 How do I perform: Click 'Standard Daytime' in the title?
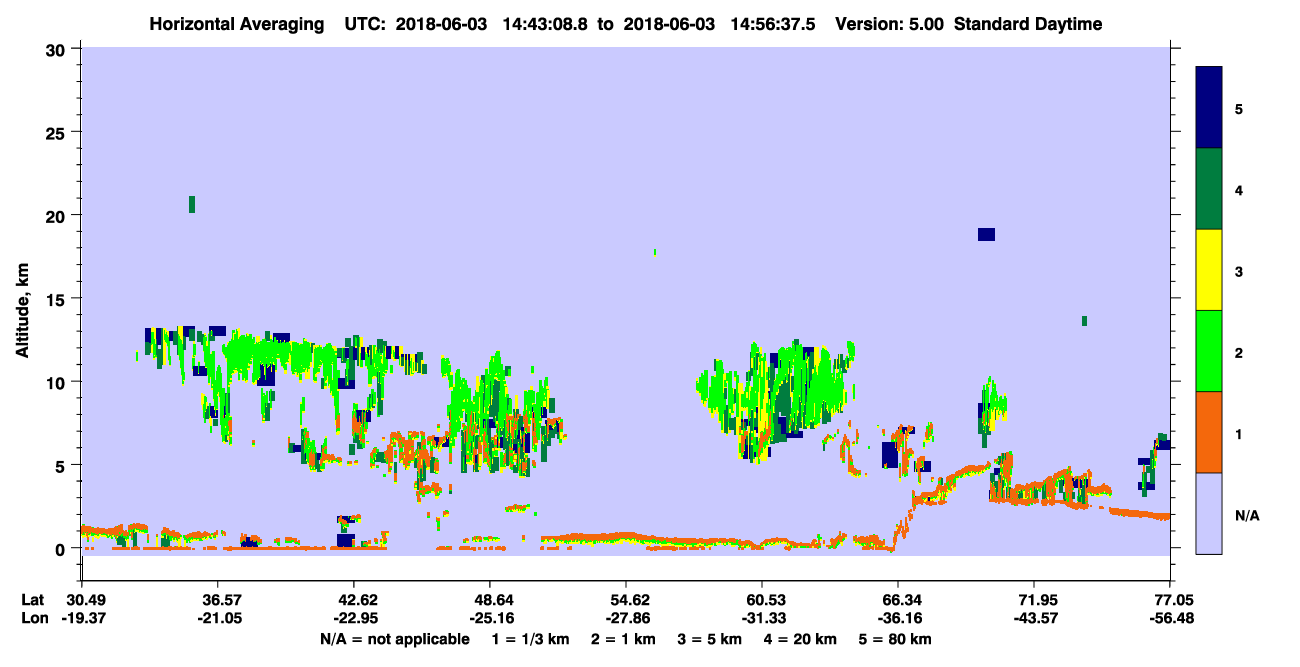coord(1029,24)
